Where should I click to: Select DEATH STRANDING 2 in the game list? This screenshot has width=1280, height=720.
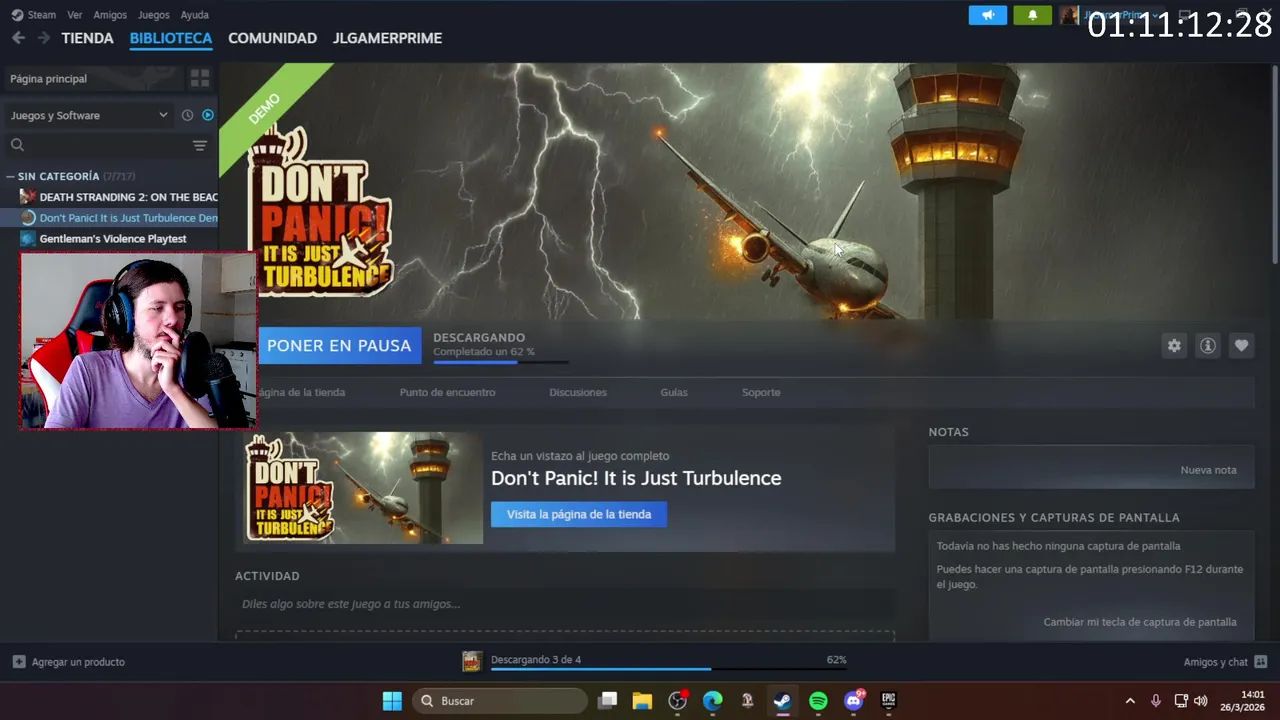tap(128, 197)
